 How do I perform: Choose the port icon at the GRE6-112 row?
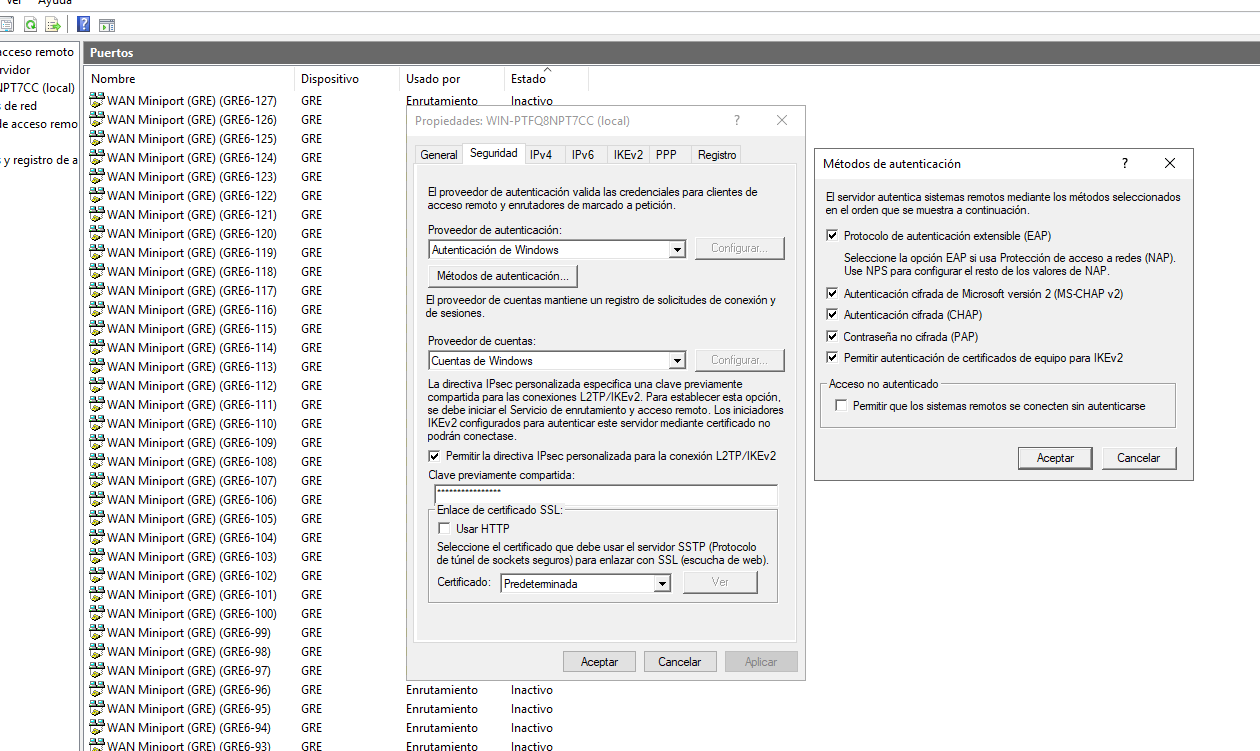pos(97,386)
